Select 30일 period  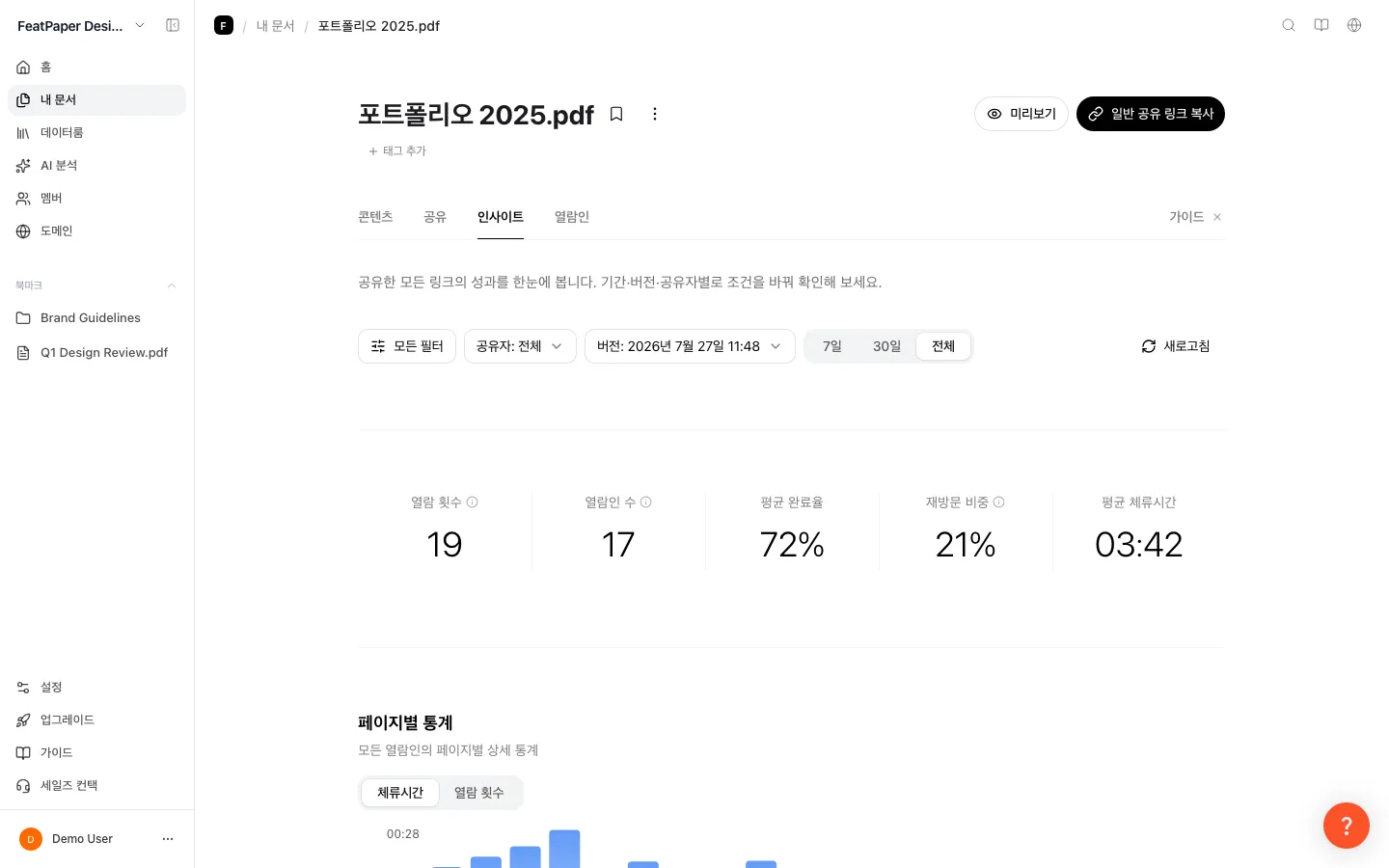[x=886, y=346]
